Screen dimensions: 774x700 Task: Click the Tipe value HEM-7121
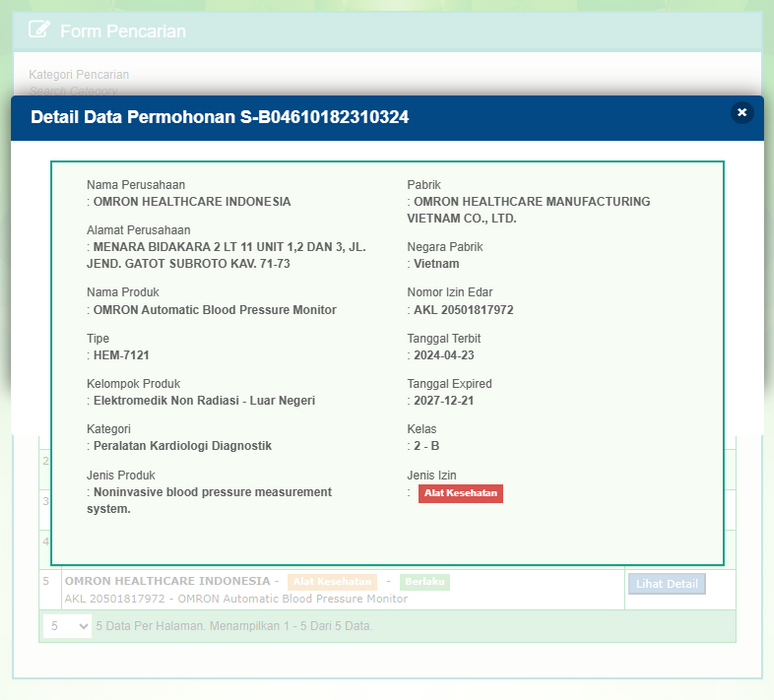pos(121,355)
